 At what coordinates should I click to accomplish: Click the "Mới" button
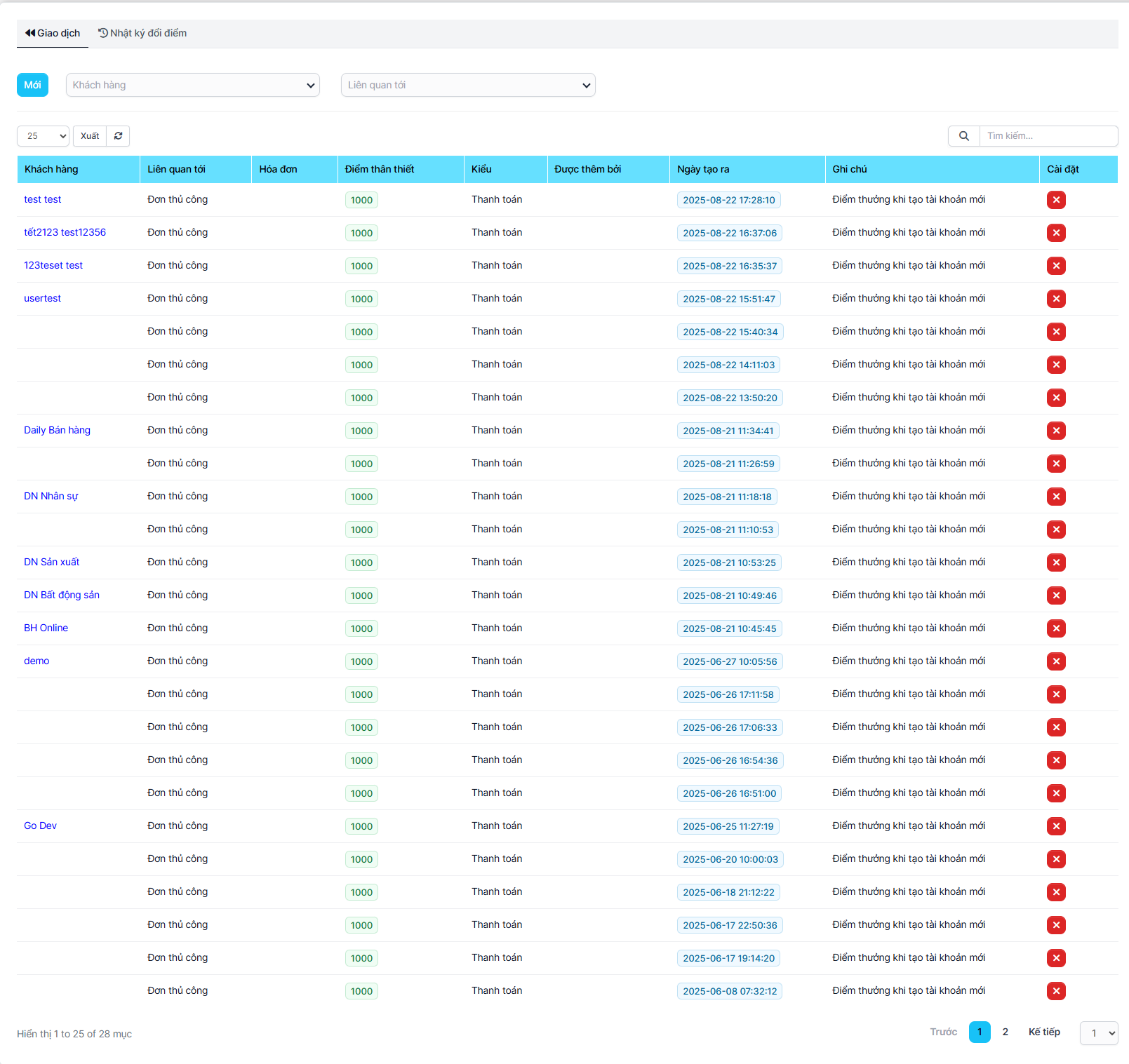click(x=32, y=84)
